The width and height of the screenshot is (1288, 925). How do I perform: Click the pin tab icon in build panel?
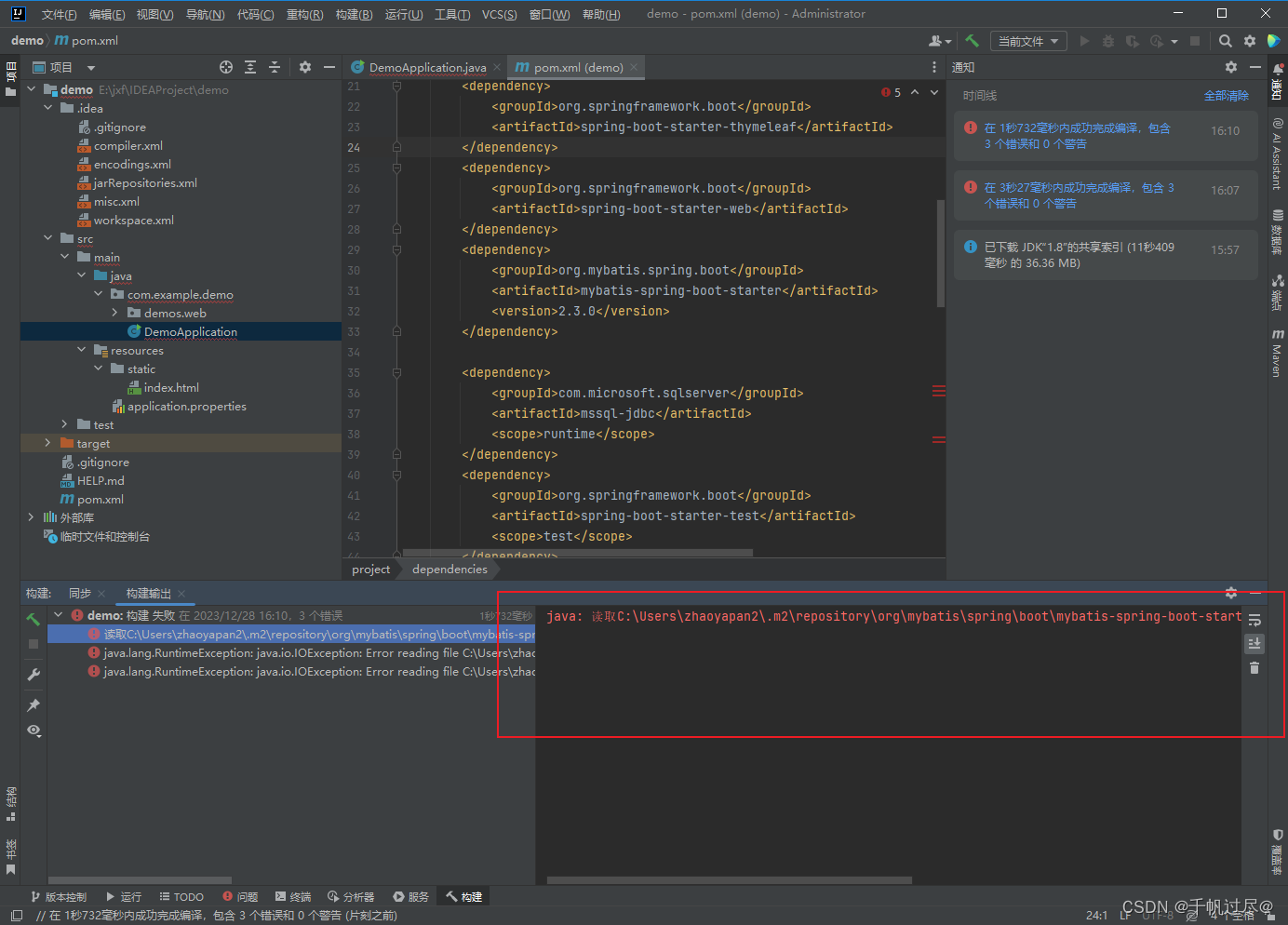(x=34, y=704)
